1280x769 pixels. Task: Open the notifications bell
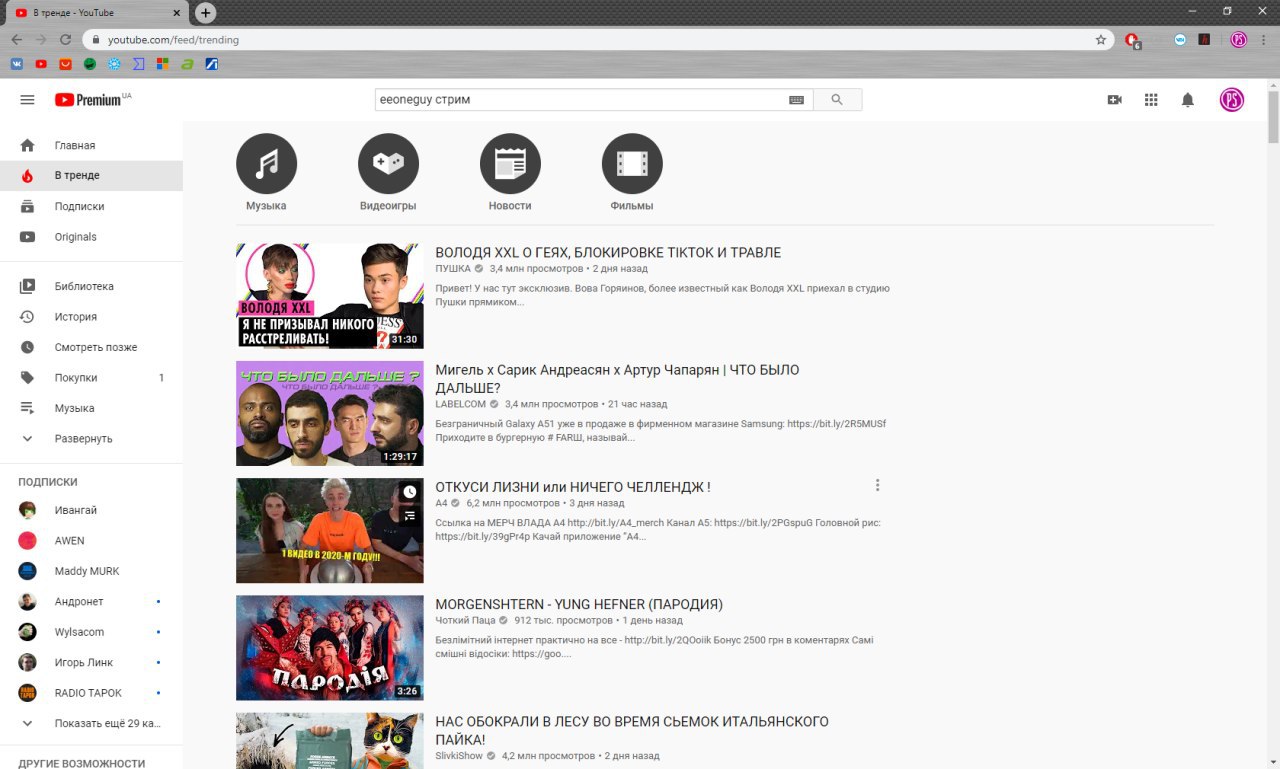1188,100
